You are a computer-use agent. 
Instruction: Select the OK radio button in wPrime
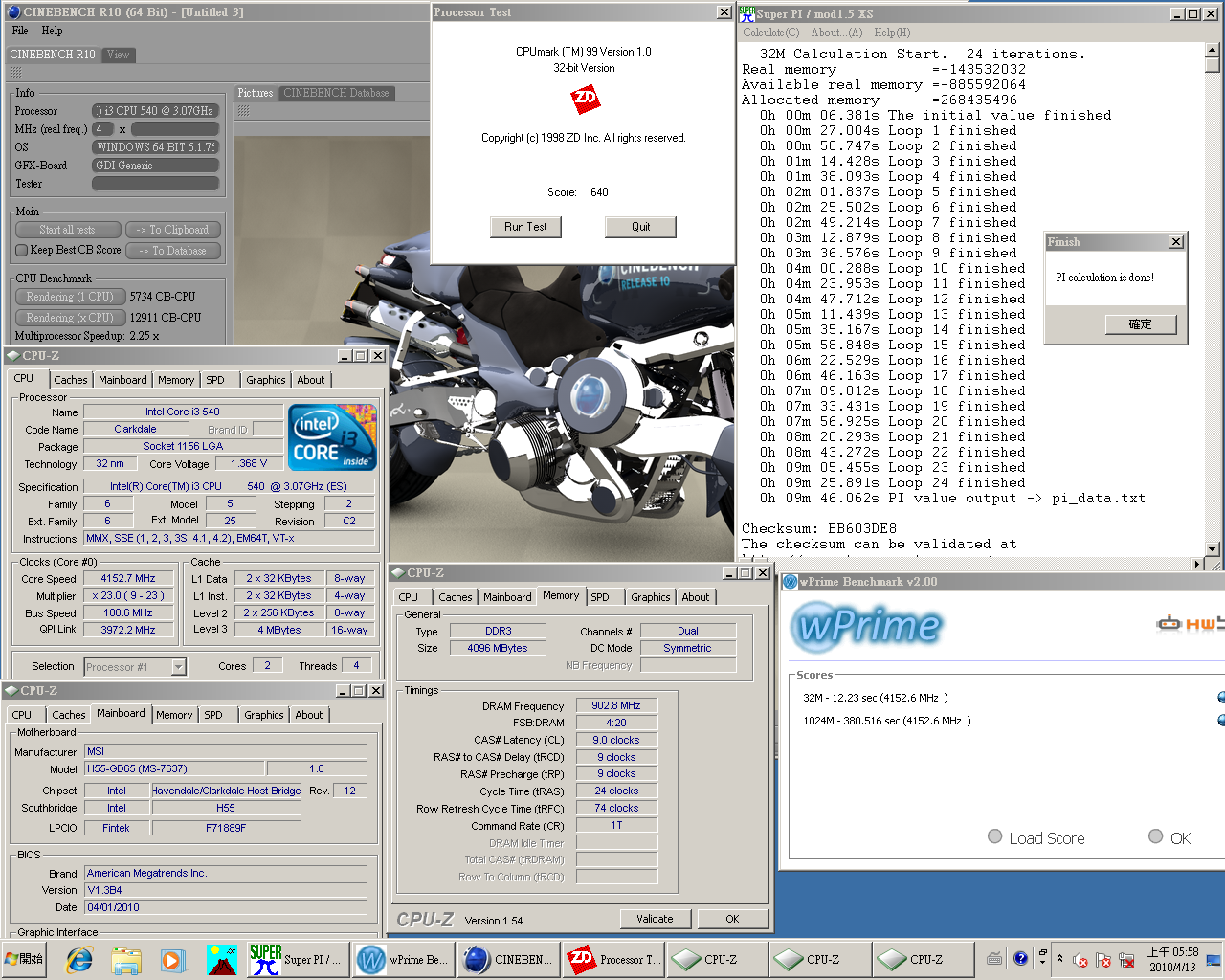click(1156, 836)
